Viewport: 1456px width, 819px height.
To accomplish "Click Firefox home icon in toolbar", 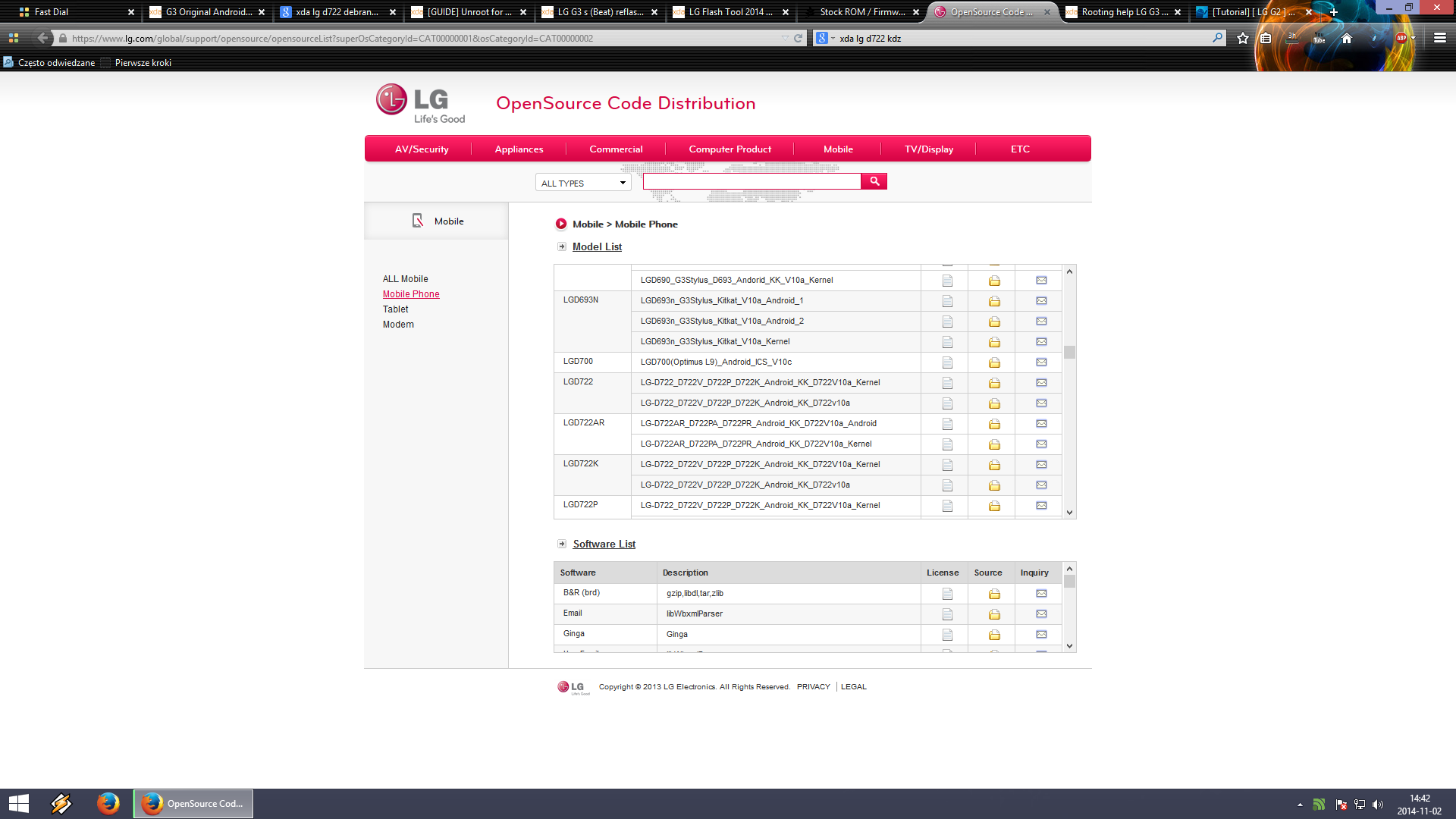I will 1347,38.
